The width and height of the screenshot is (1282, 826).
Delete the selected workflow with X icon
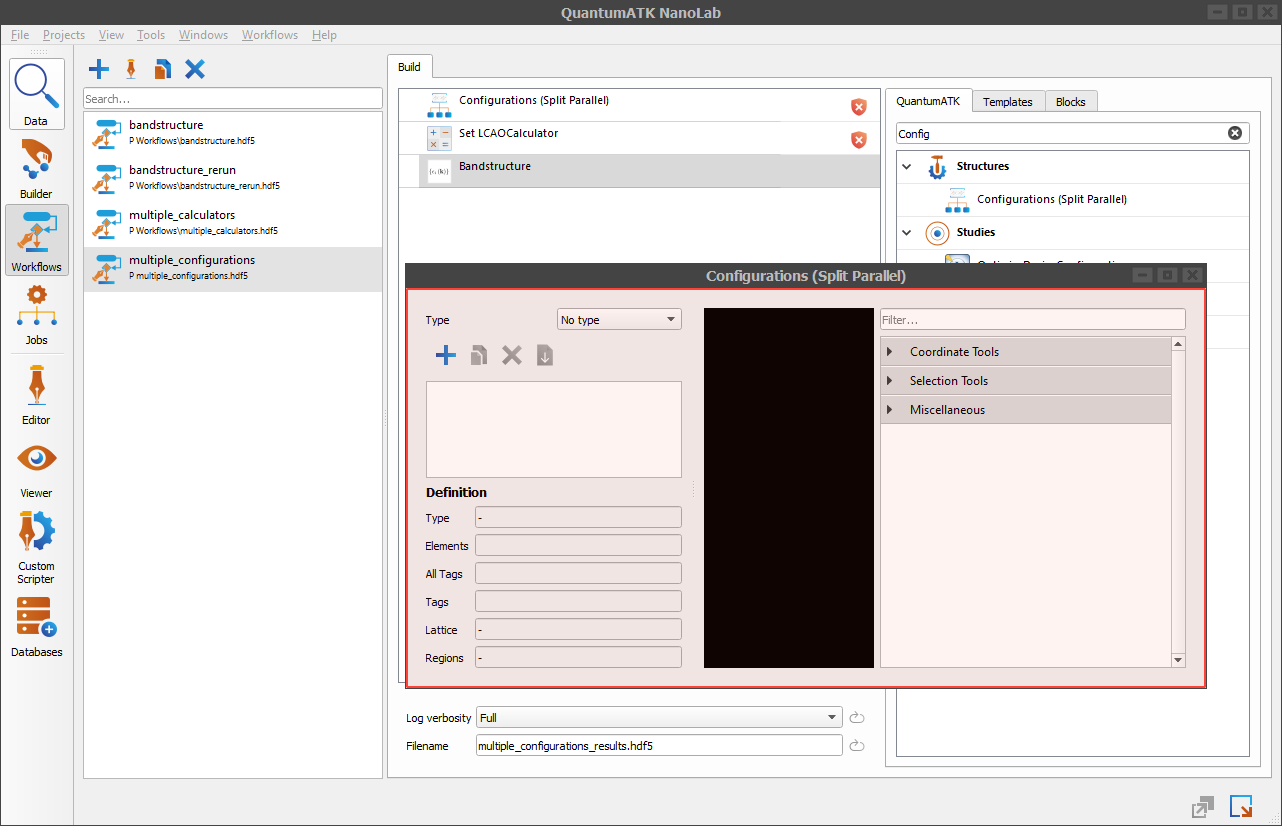pyautogui.click(x=195, y=69)
